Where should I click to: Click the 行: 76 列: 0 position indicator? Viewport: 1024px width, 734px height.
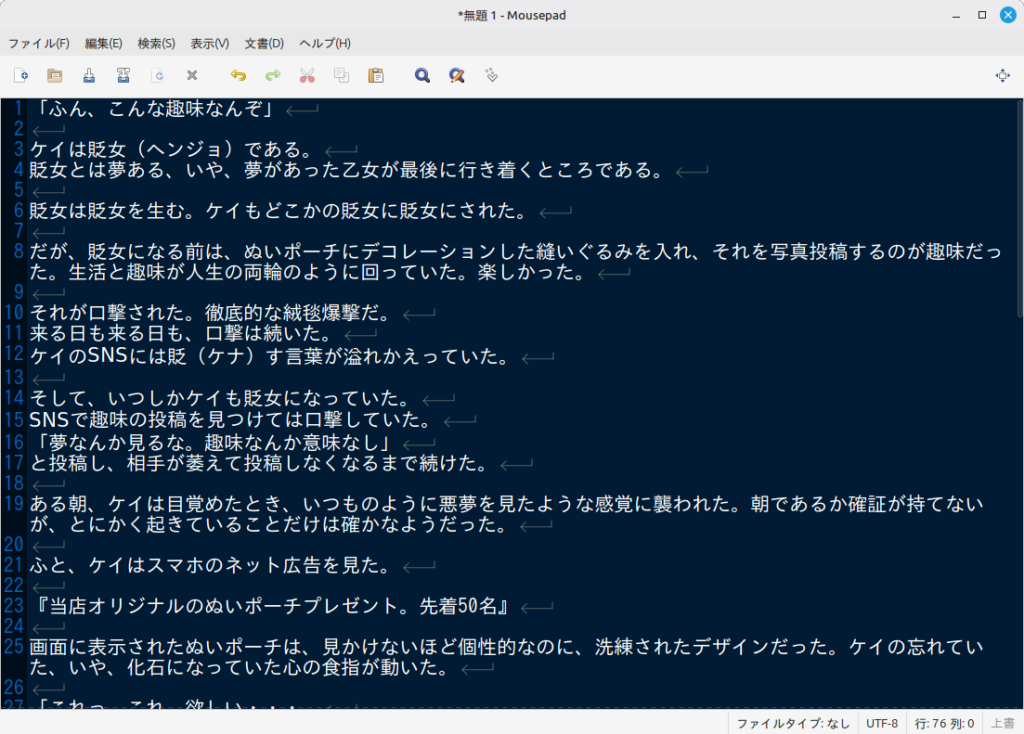pos(946,723)
